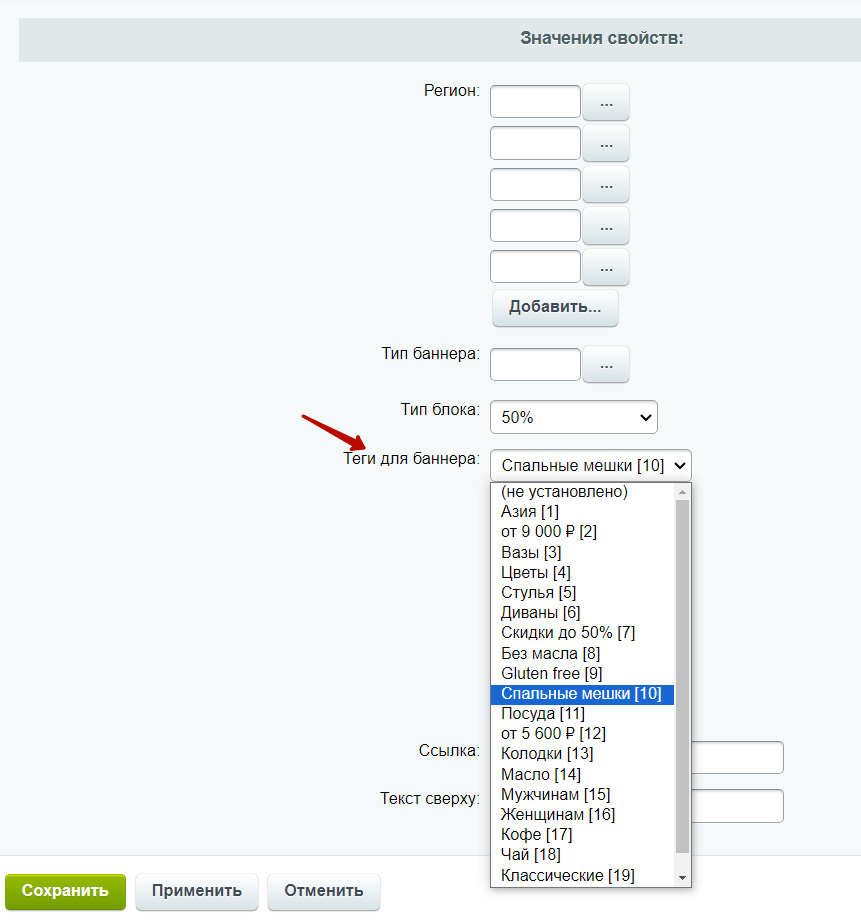Image resolution: width=861 pixels, height=922 pixels.
Task: Choose Азия [1] from the list
Action: pyautogui.click(x=530, y=512)
